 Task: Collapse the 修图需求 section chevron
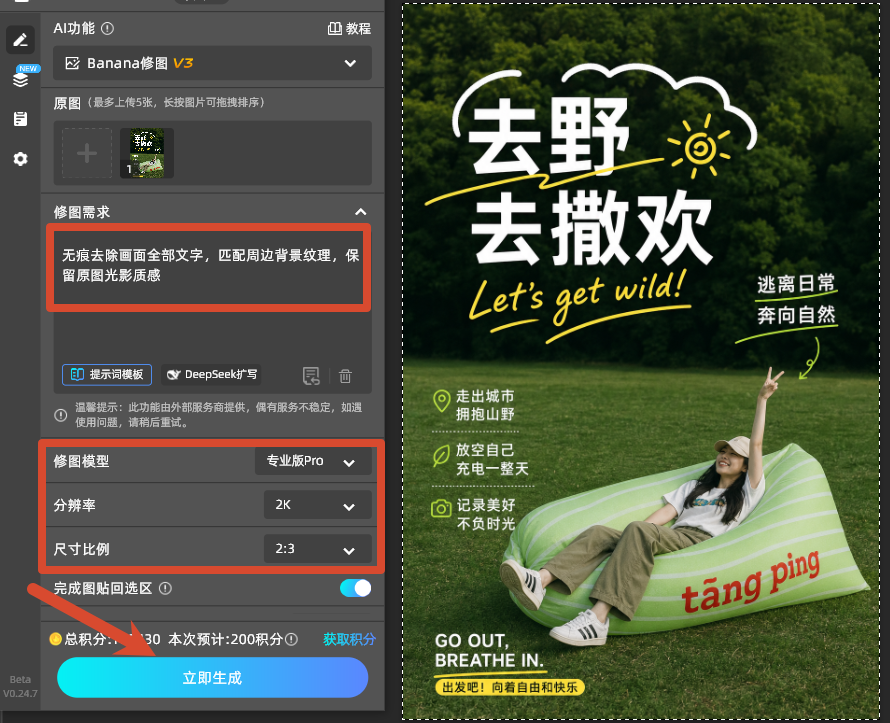click(360, 212)
